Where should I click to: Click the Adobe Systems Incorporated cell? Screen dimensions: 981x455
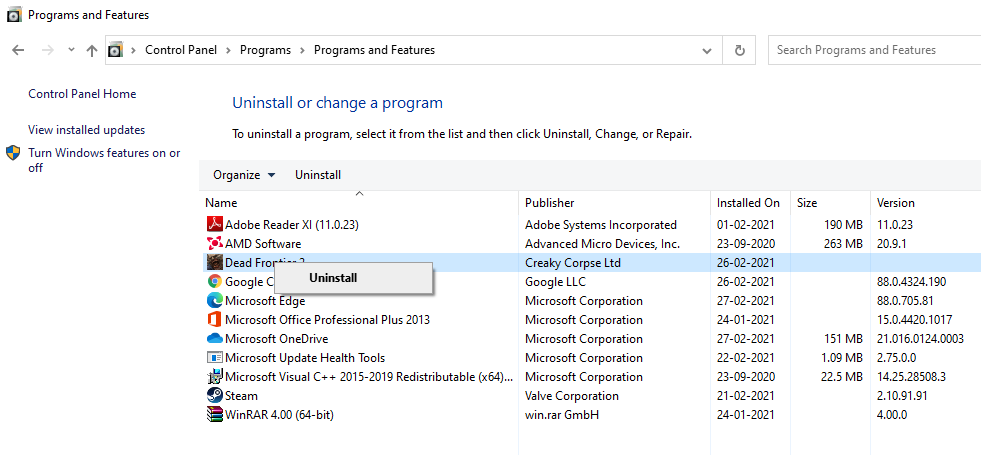tap(601, 224)
